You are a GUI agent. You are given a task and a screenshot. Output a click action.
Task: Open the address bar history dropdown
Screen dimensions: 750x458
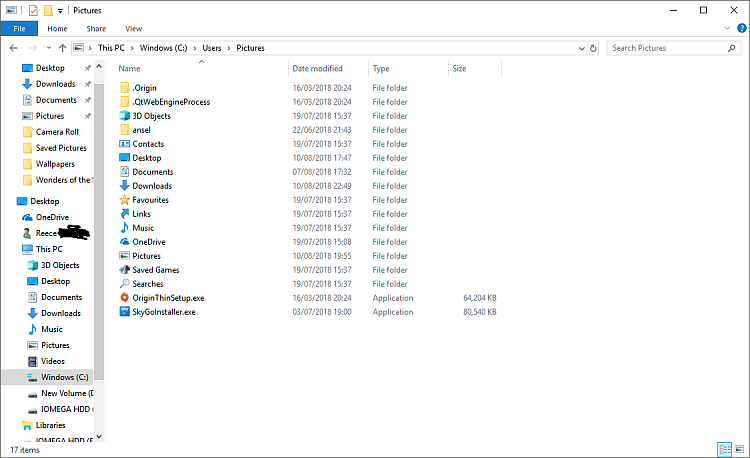coord(582,48)
